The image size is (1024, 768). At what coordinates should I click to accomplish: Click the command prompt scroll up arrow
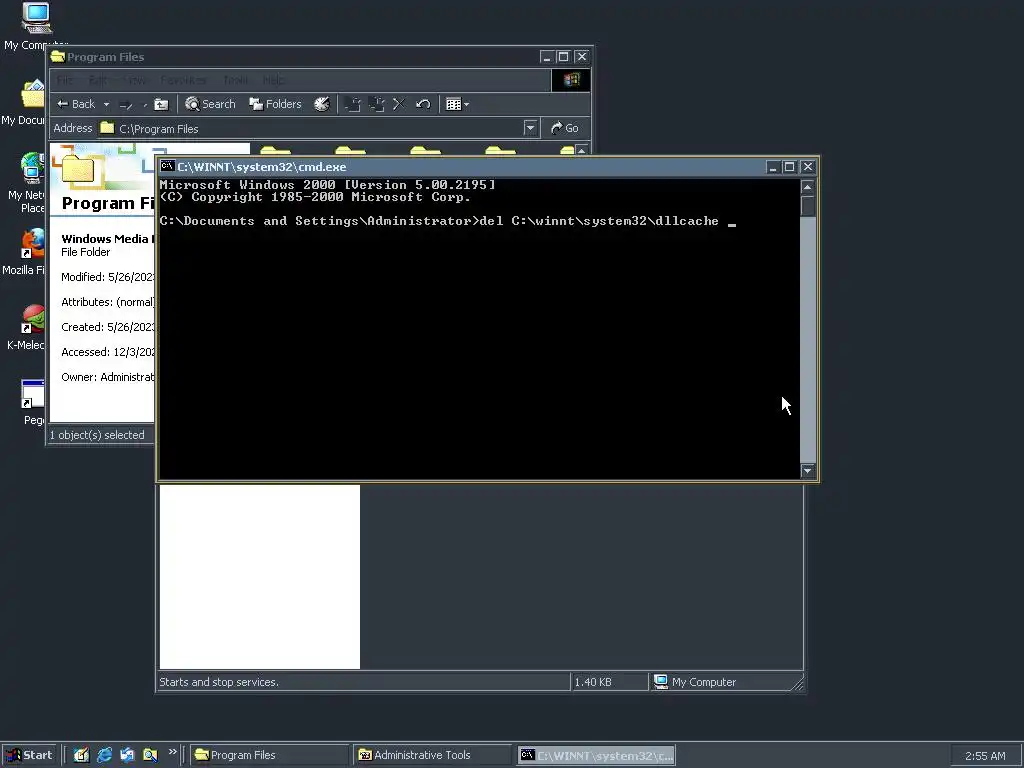808,187
